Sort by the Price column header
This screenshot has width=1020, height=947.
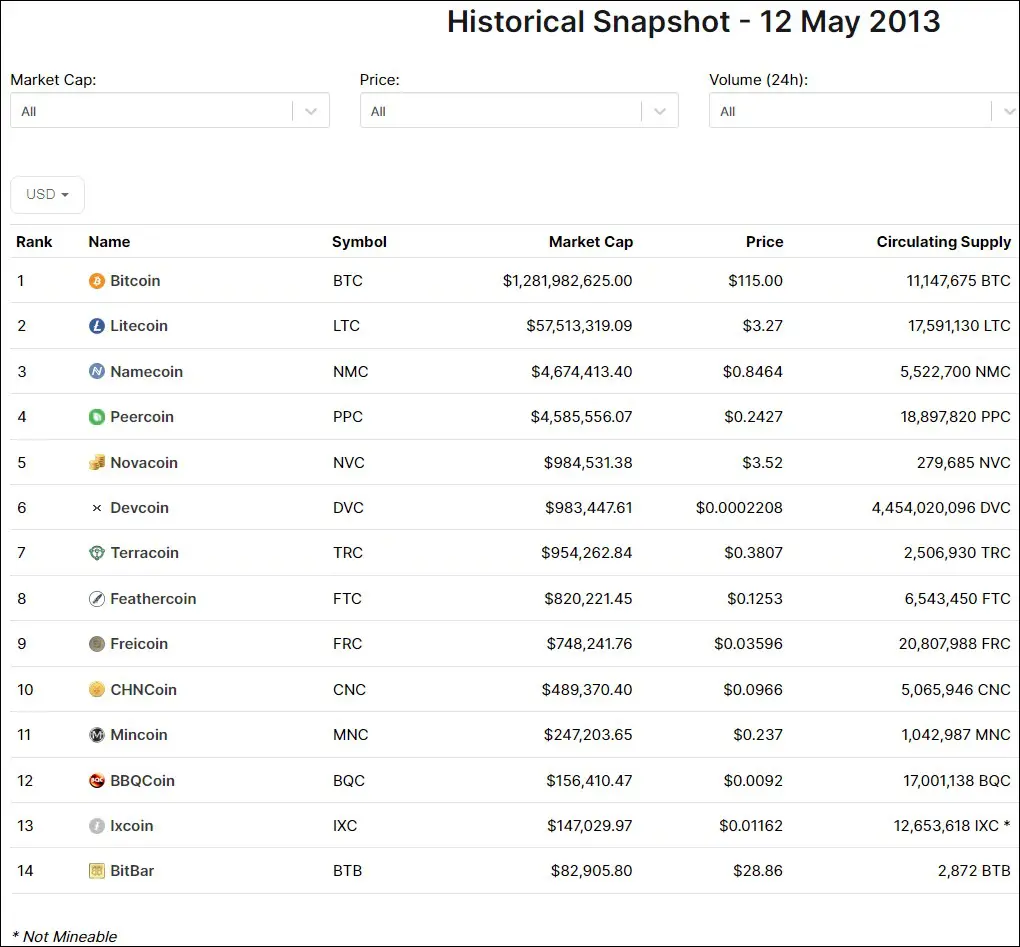(764, 242)
